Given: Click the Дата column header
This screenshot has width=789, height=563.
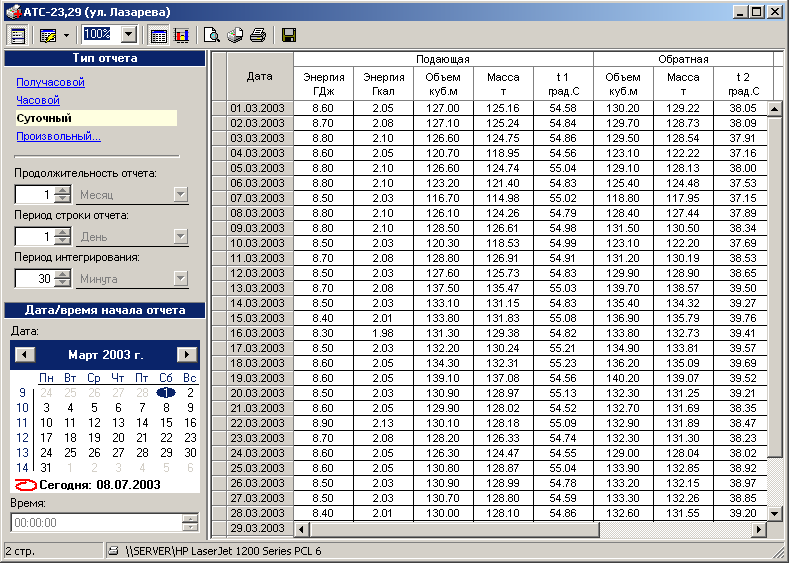Looking at the screenshot, I should click(x=260, y=76).
